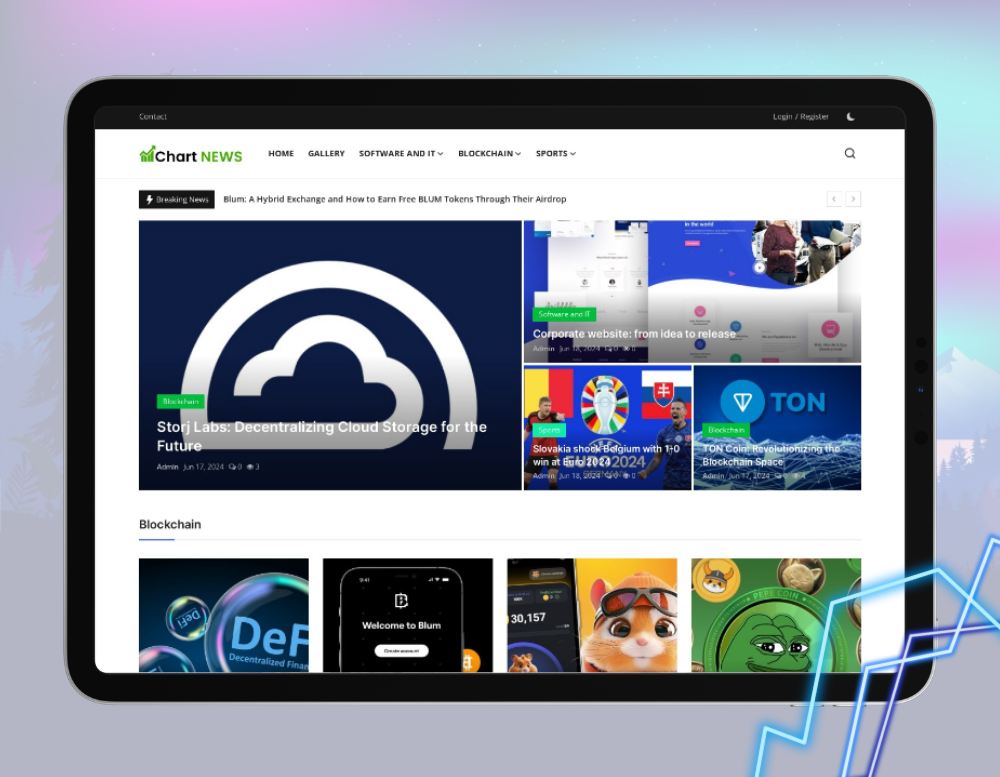Open the hamster with goggles thumbnail
The image size is (1000, 777).
tap(592, 615)
